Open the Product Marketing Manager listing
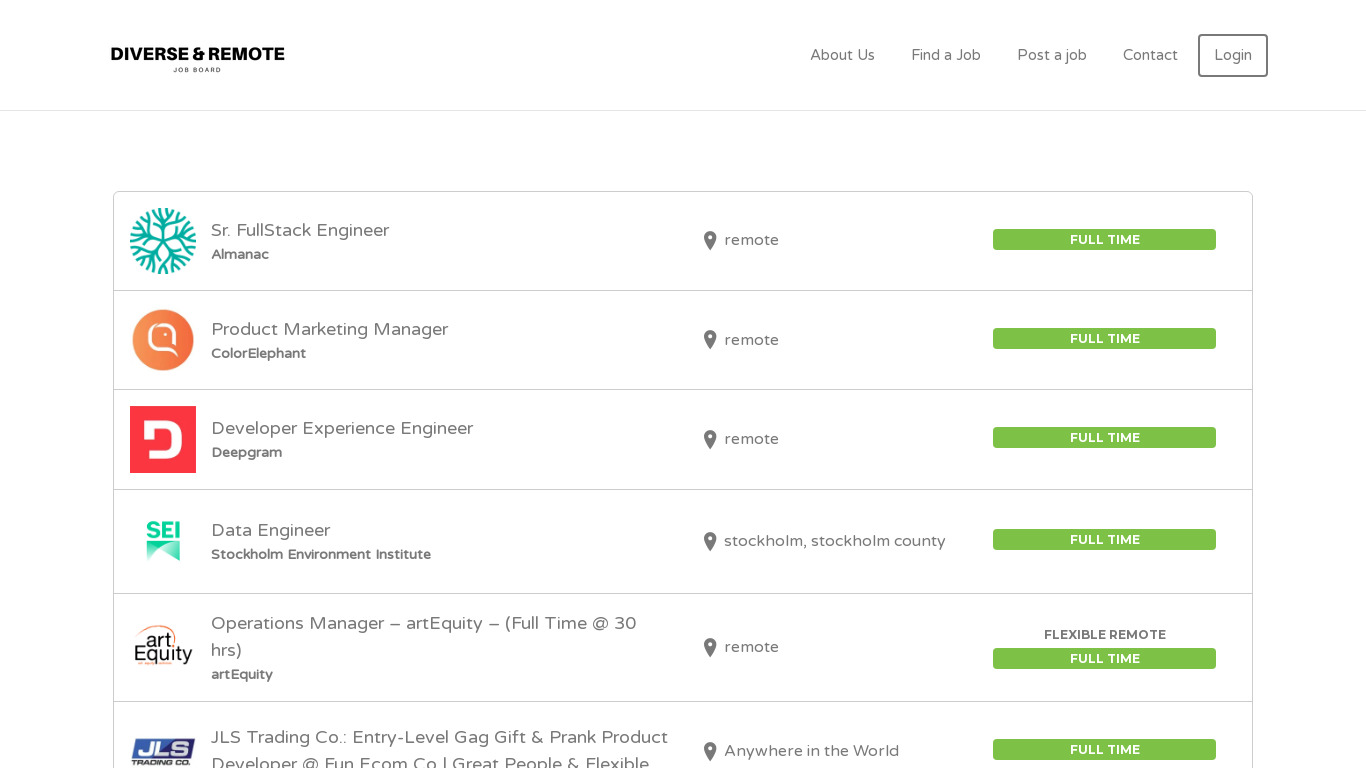The height and width of the screenshot is (768, 1366). (x=329, y=329)
